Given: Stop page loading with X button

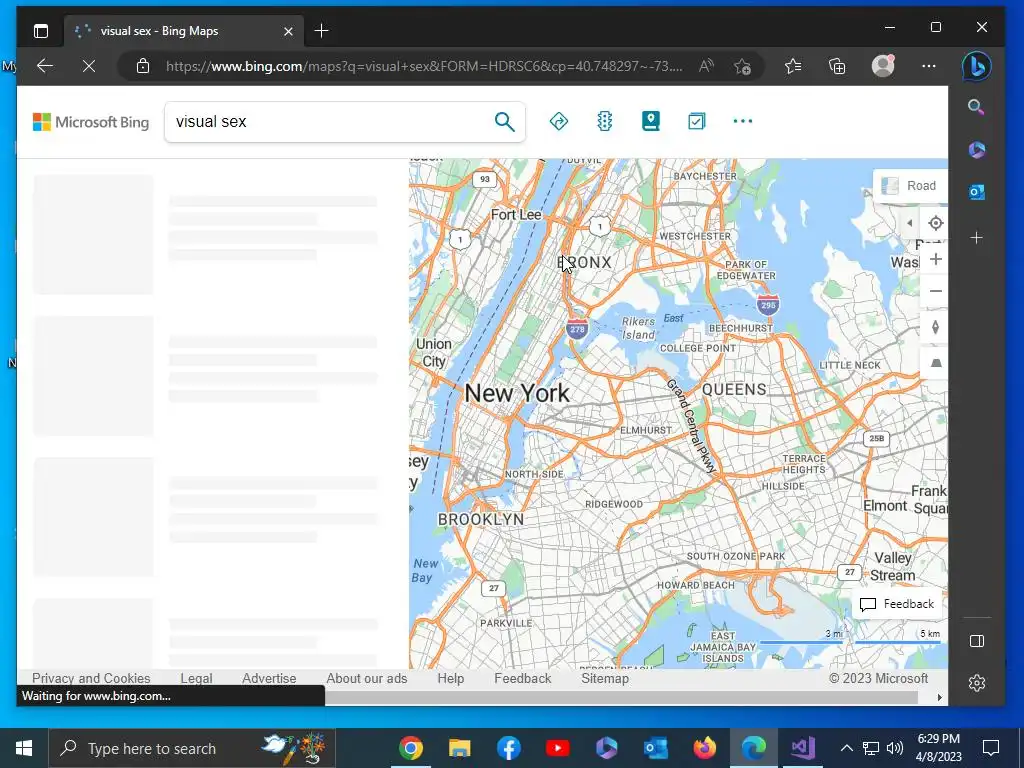Looking at the screenshot, I should coord(89,66).
